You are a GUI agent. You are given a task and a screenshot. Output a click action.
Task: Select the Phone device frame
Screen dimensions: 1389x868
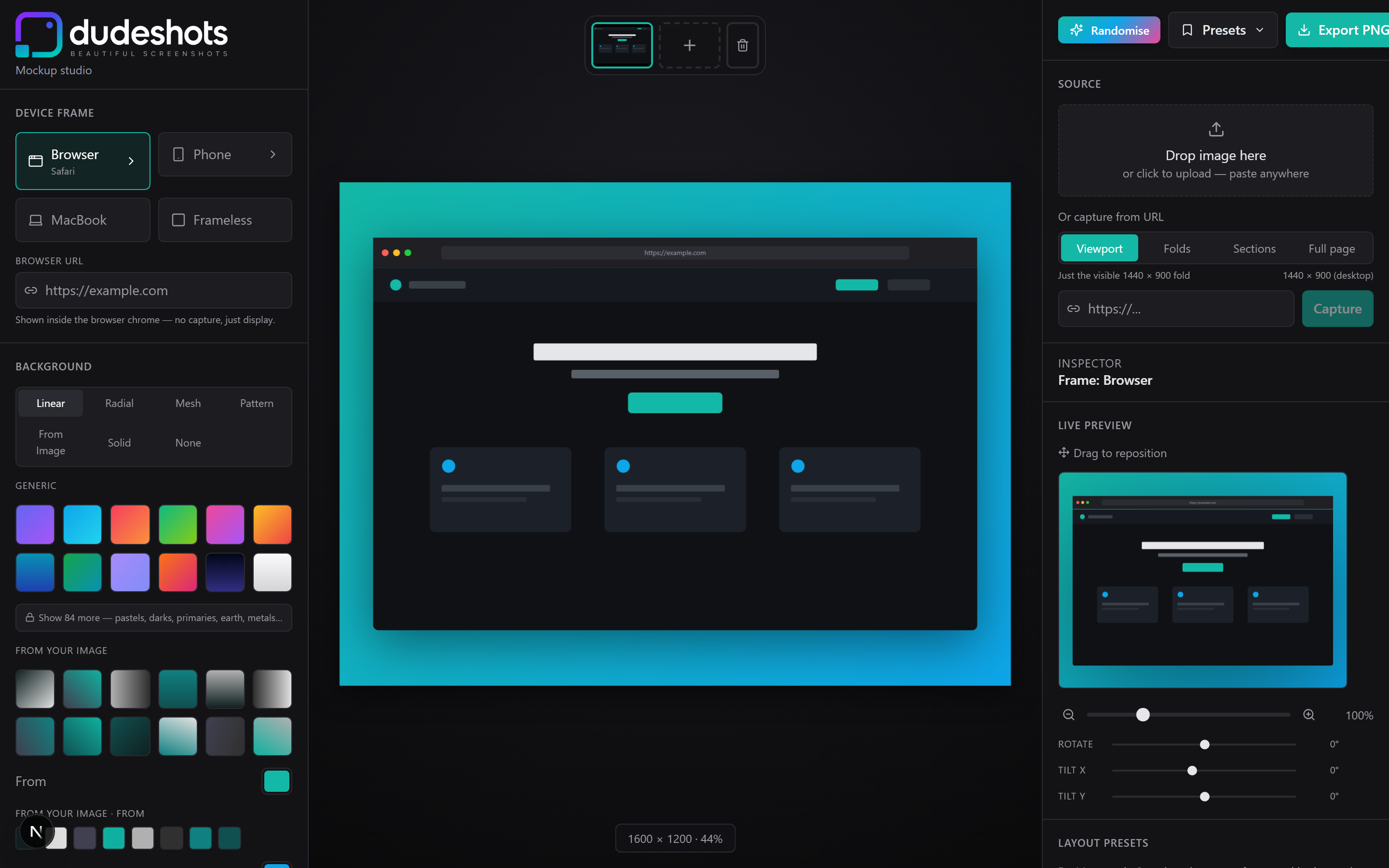click(x=225, y=154)
